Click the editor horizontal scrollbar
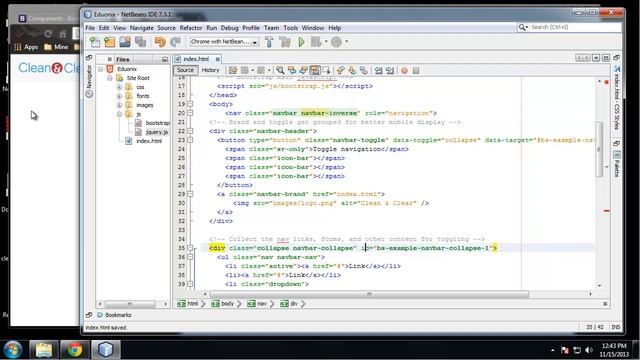 (x=369, y=294)
